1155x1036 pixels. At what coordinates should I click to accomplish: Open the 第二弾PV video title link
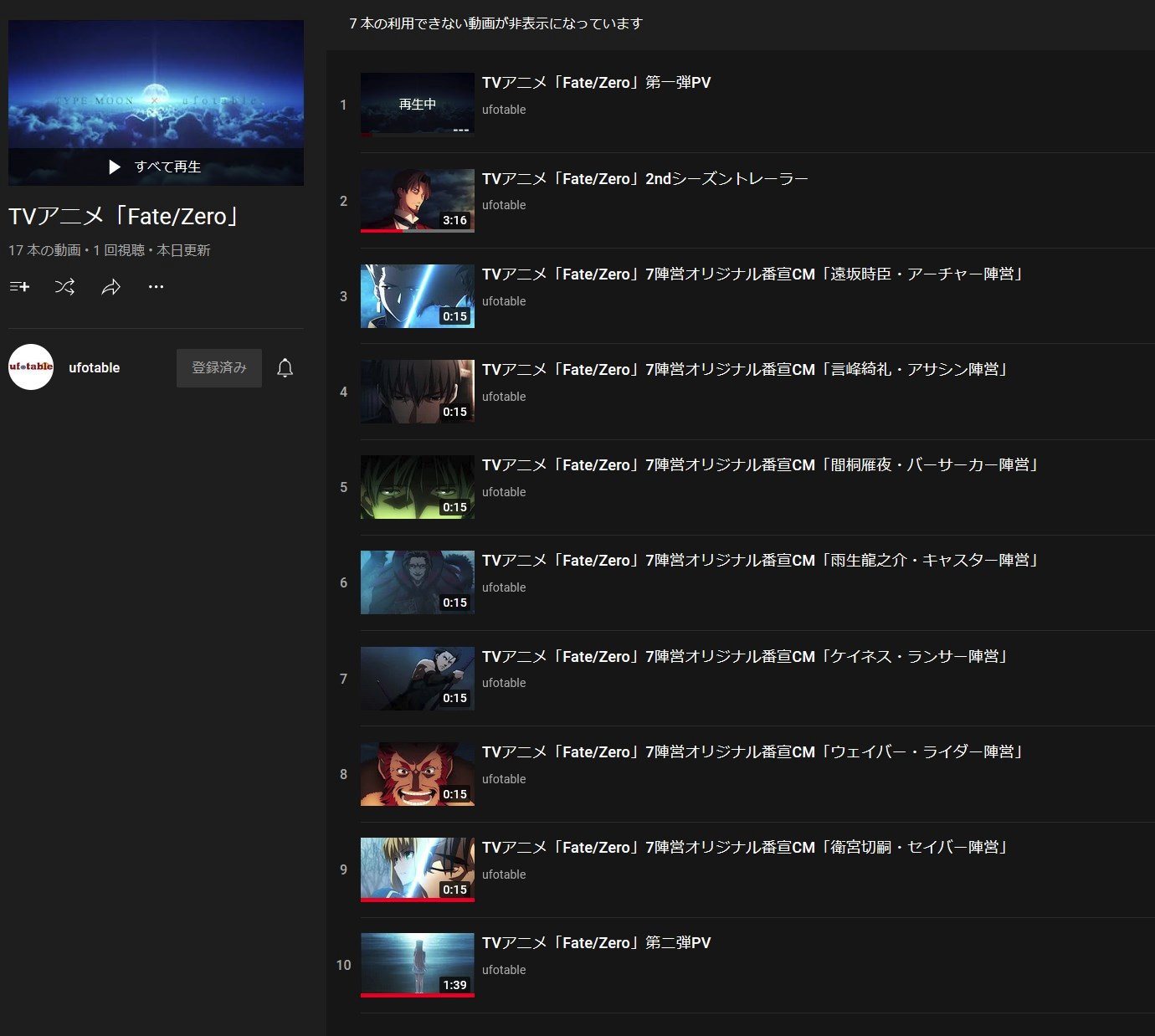(x=596, y=942)
